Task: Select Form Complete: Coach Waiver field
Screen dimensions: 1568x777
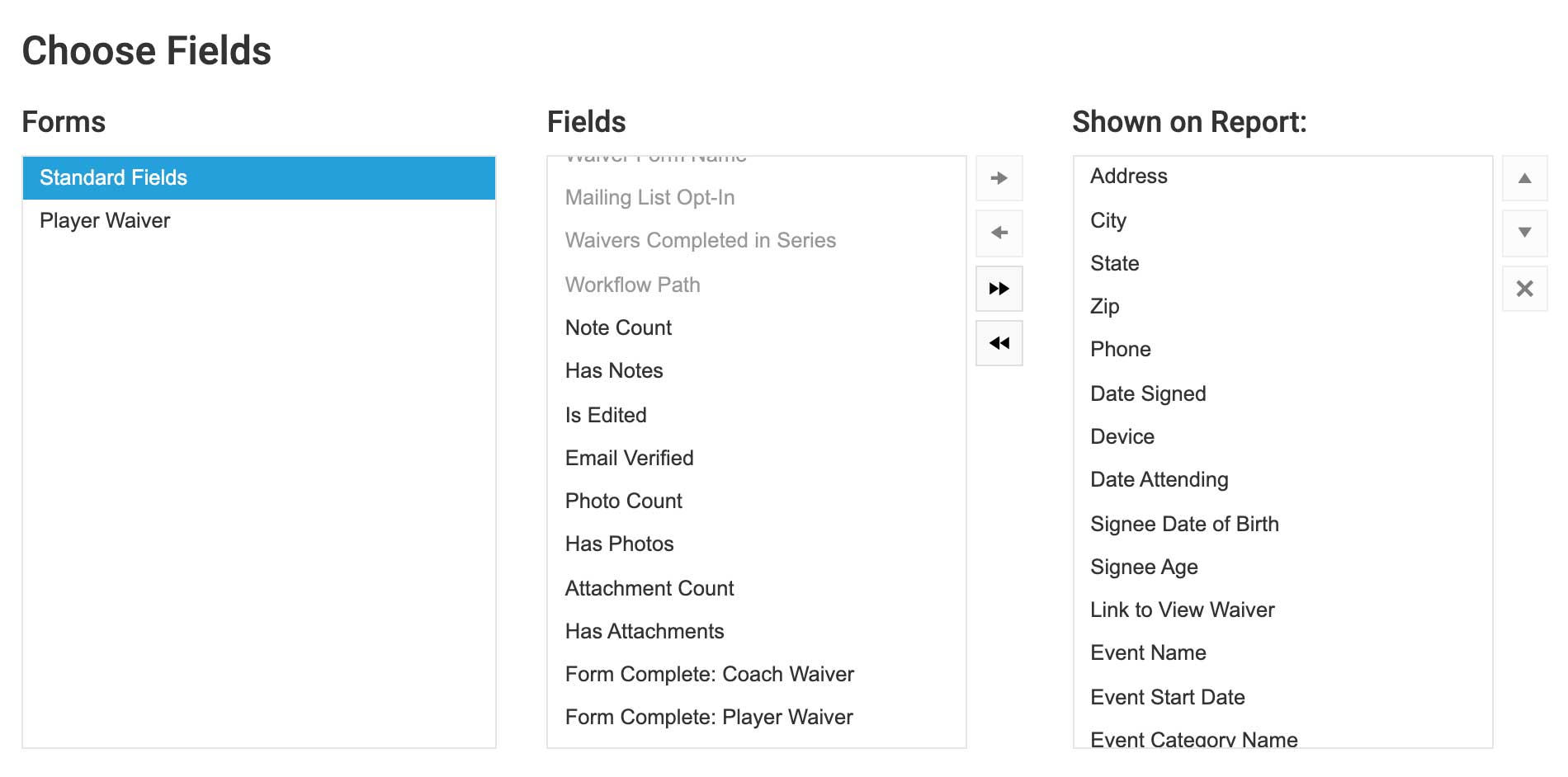Action: click(x=709, y=674)
